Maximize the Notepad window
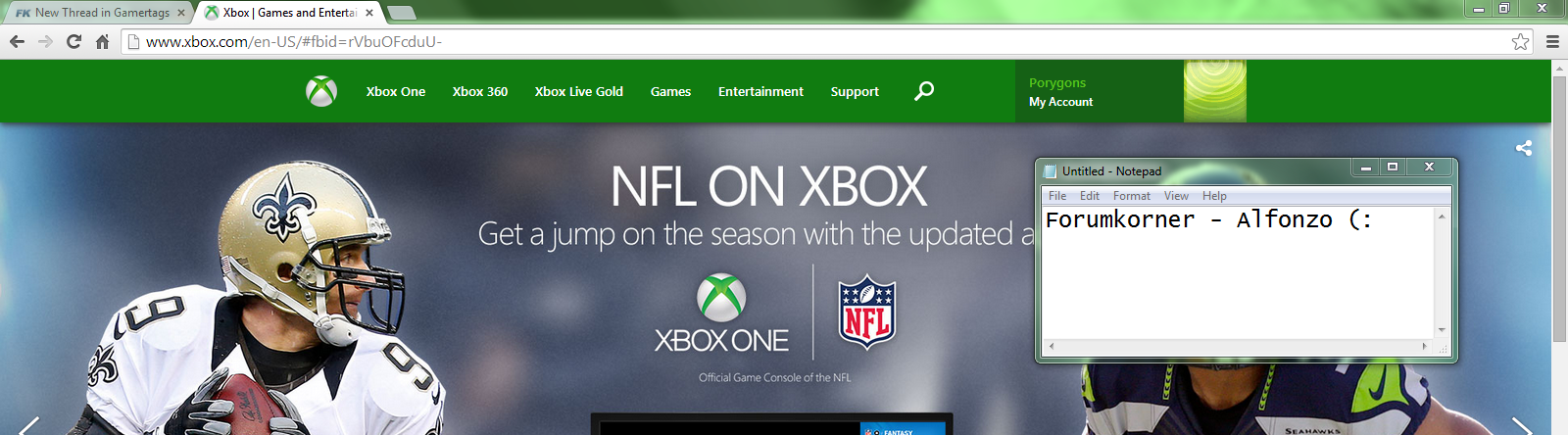 (1393, 169)
